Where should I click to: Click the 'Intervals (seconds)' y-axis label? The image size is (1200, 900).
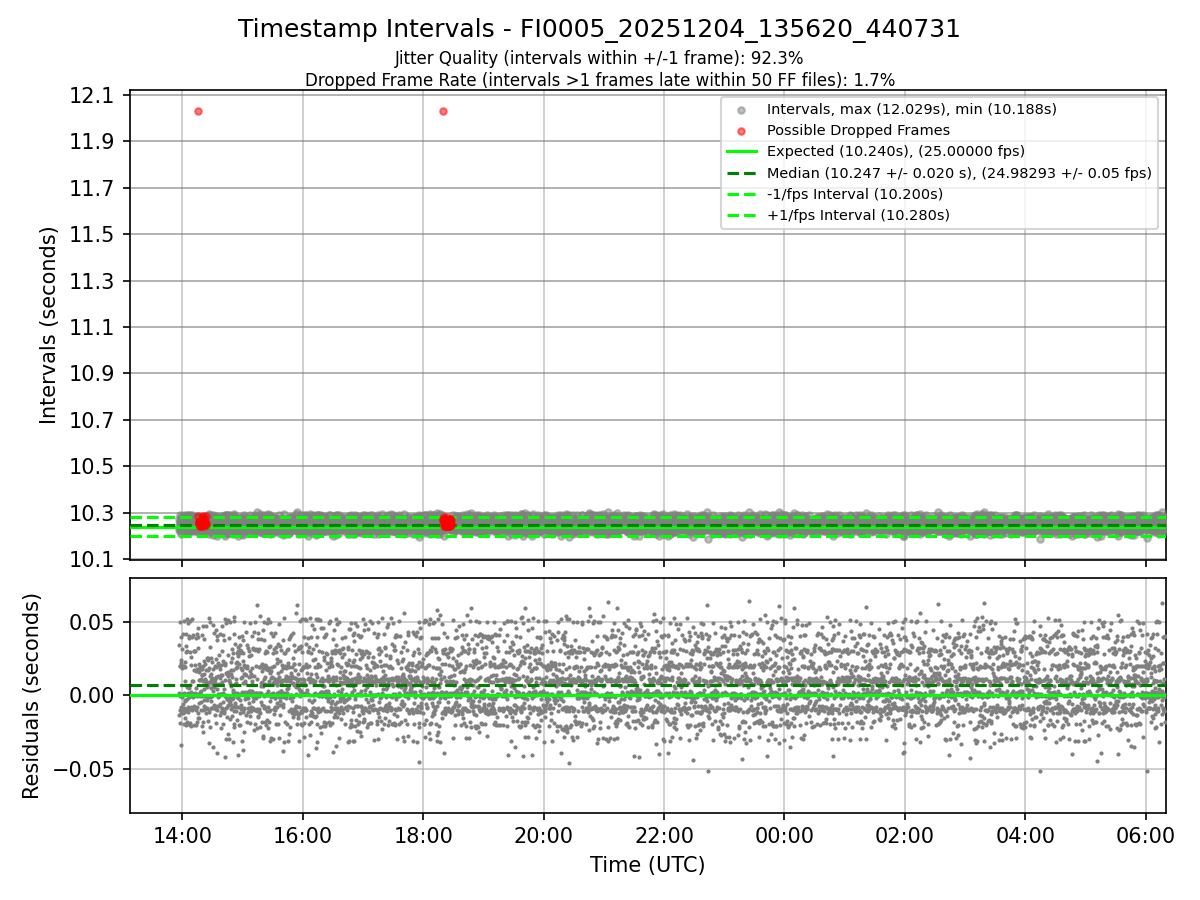click(x=49, y=325)
